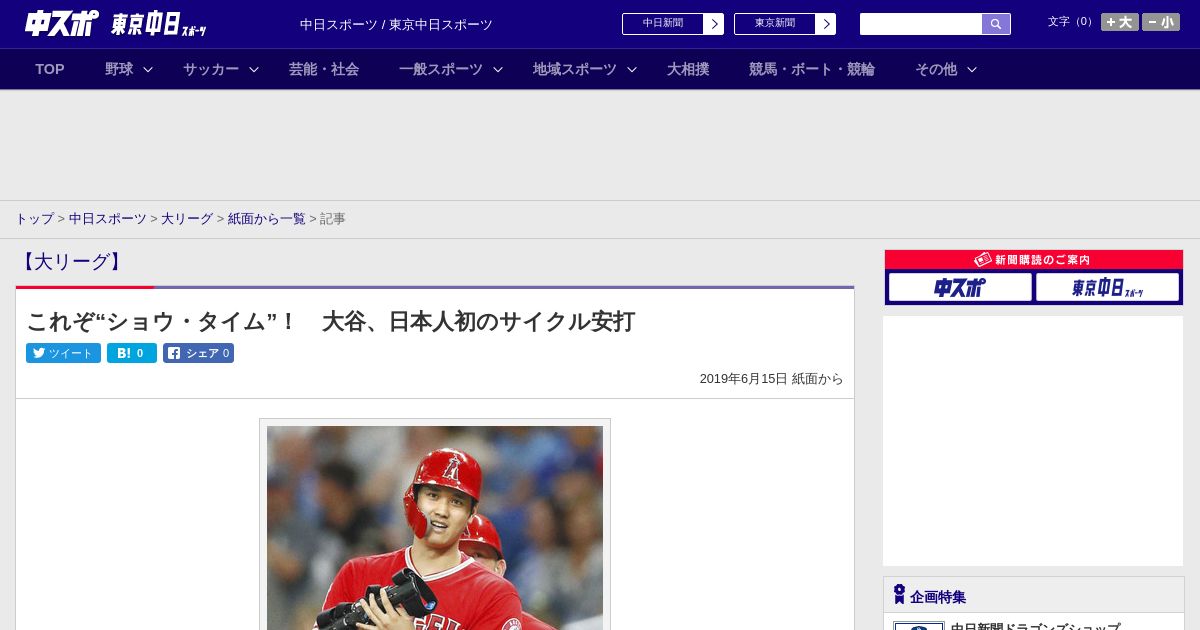Image resolution: width=1200 pixels, height=630 pixels.
Task: Click the article photo of Ohtani
Action: point(435,527)
